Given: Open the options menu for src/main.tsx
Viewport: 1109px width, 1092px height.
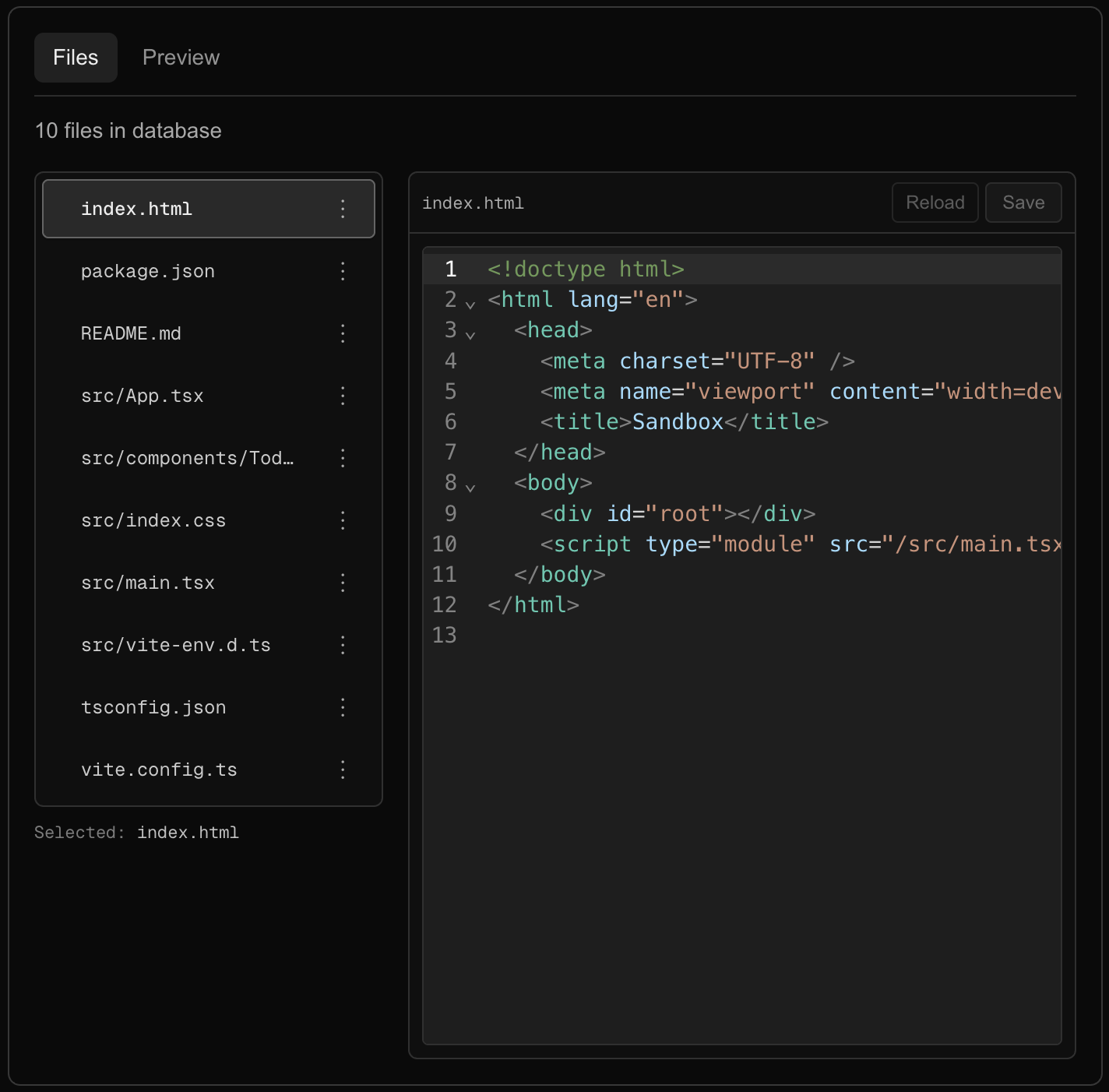Looking at the screenshot, I should (x=343, y=582).
